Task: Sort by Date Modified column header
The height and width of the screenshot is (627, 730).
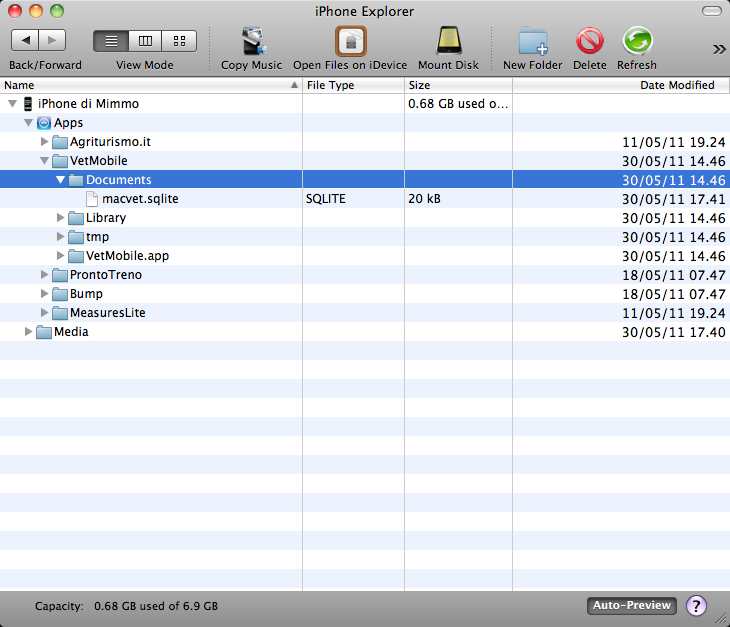Action: [621, 85]
